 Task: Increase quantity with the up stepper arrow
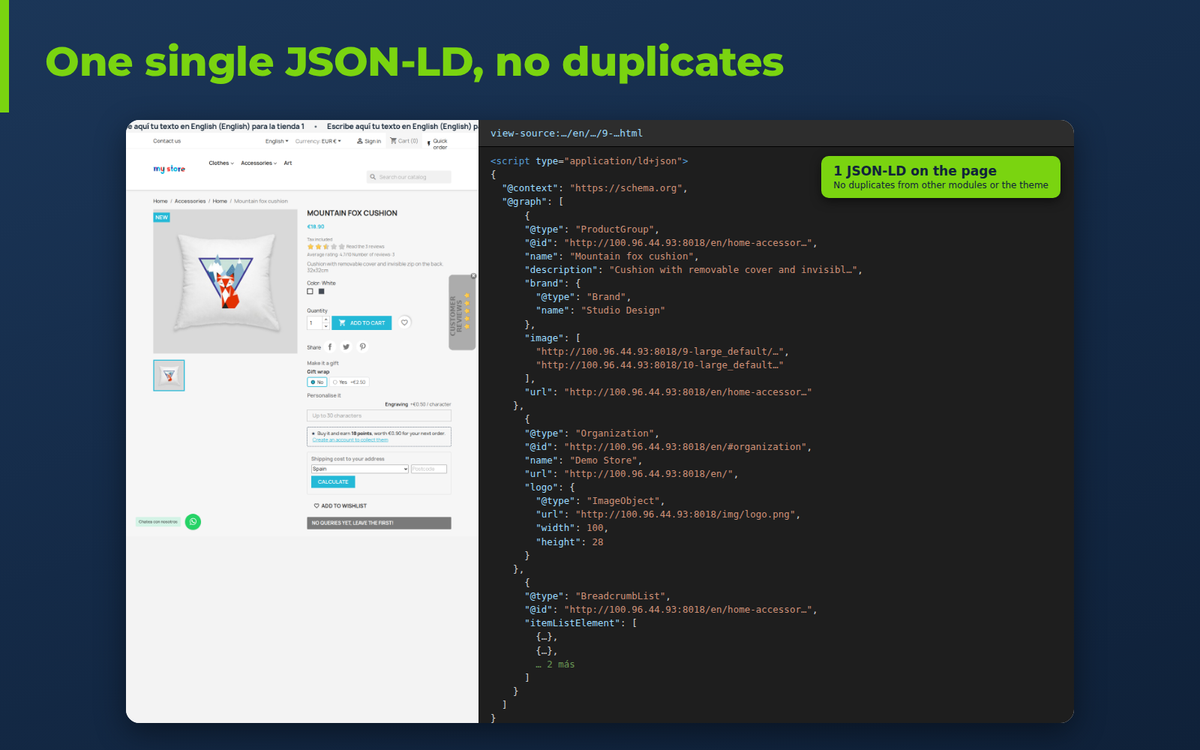click(326, 320)
